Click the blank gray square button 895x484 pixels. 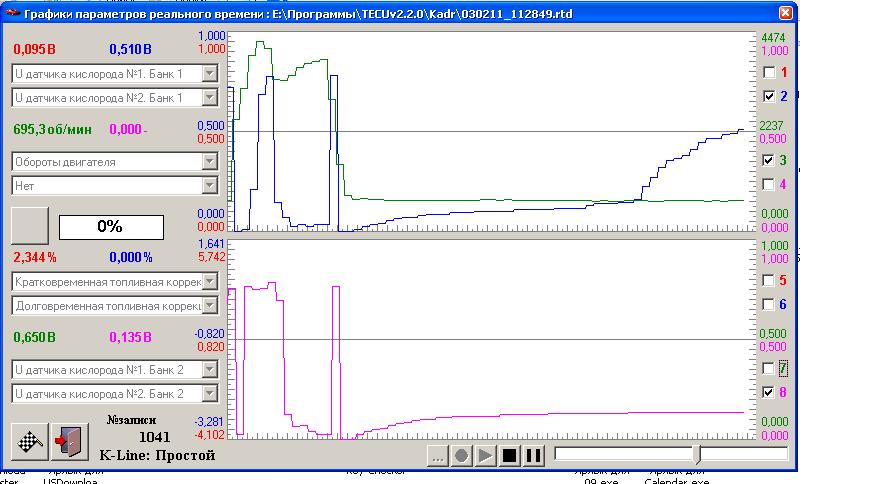tap(29, 226)
